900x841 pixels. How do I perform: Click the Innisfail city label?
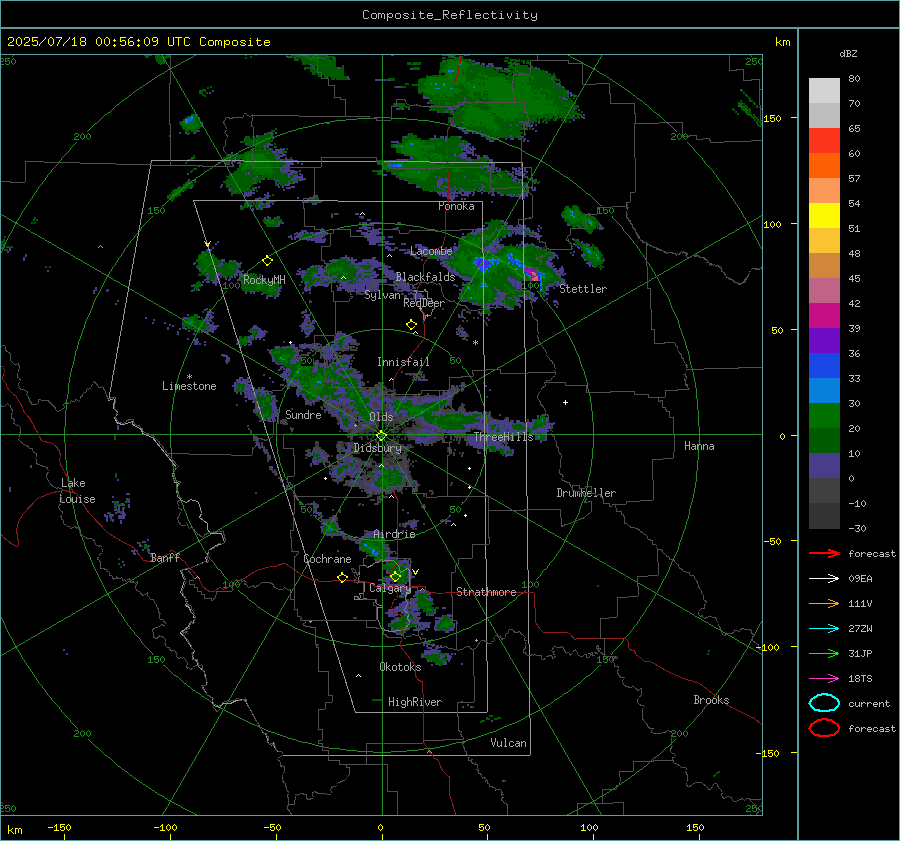point(403,362)
